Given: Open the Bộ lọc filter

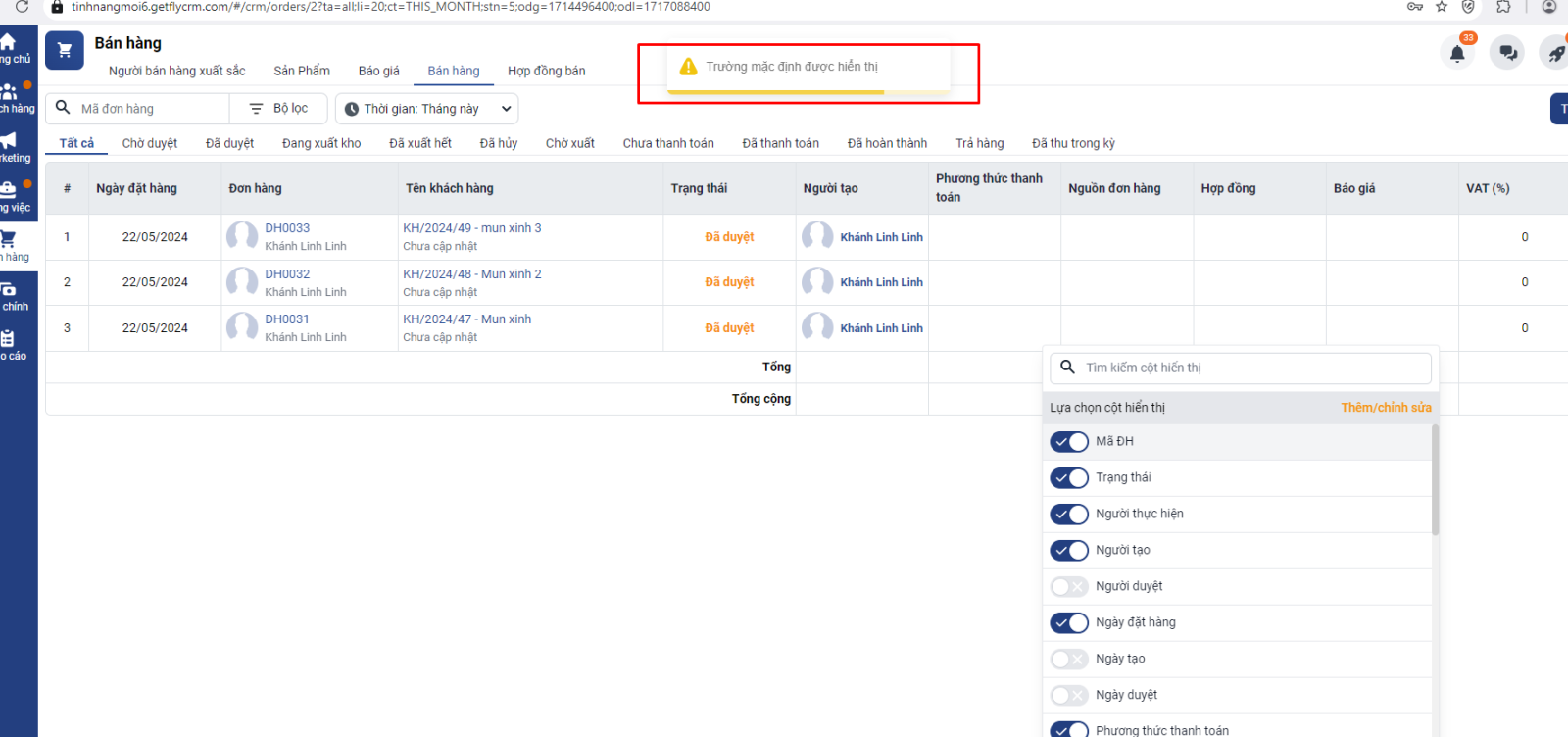Looking at the screenshot, I should (x=279, y=109).
